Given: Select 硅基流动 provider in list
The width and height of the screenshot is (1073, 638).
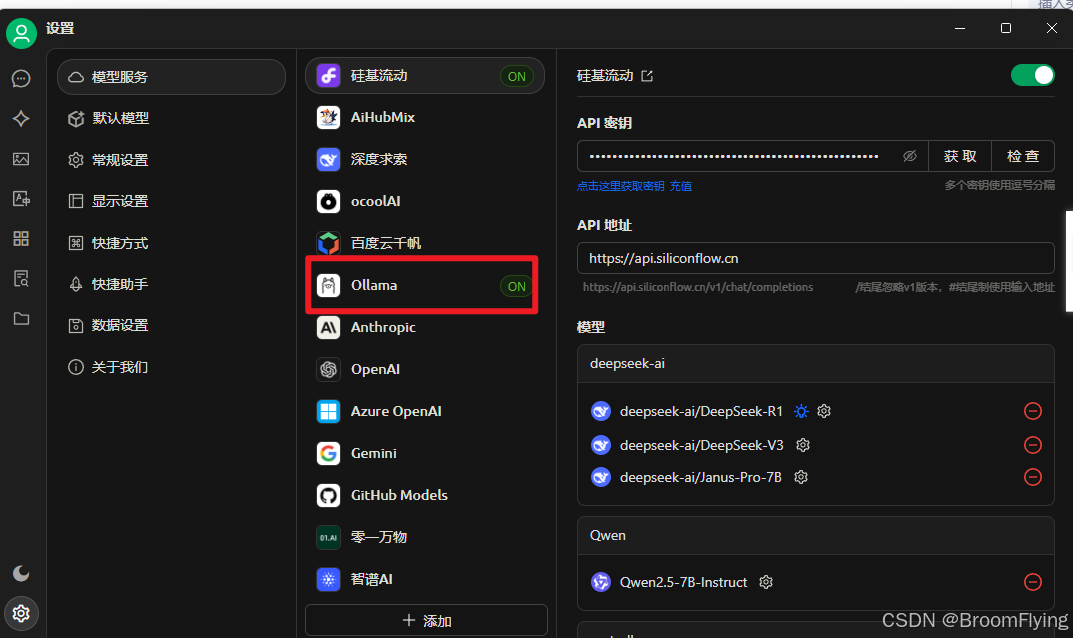Looking at the screenshot, I should [424, 75].
